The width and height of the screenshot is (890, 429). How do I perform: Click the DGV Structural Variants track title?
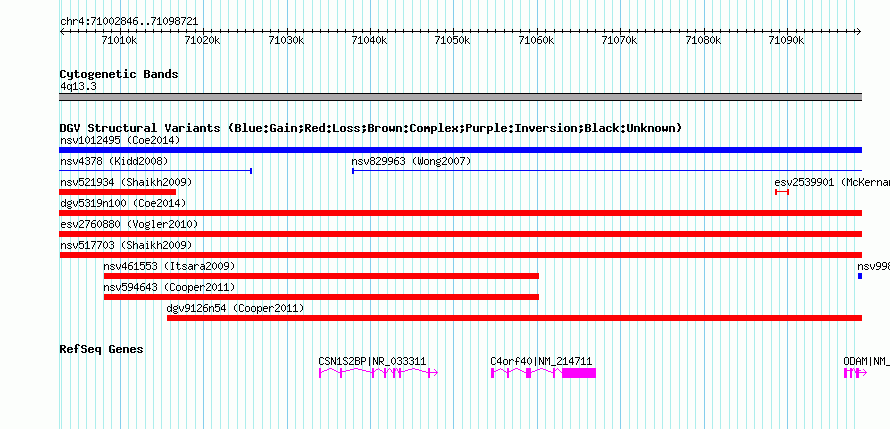(x=371, y=128)
